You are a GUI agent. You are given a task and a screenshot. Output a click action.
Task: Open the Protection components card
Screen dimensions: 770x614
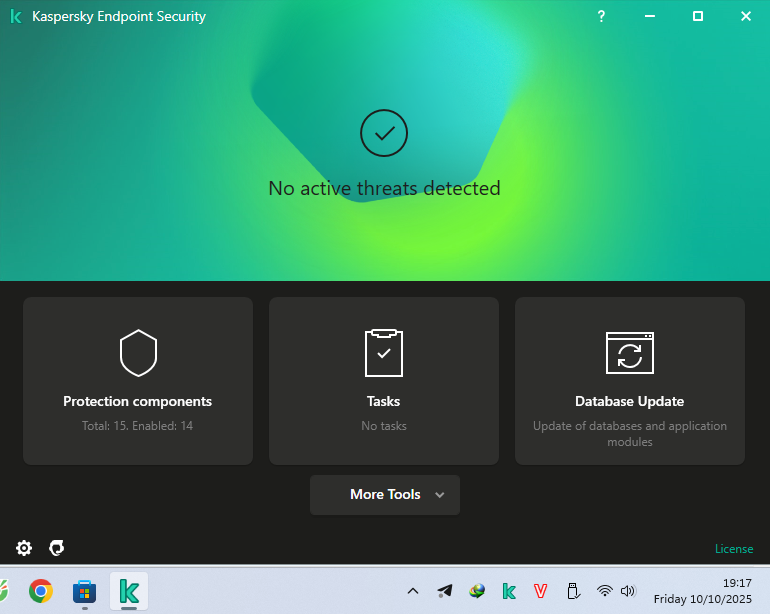[x=138, y=381]
